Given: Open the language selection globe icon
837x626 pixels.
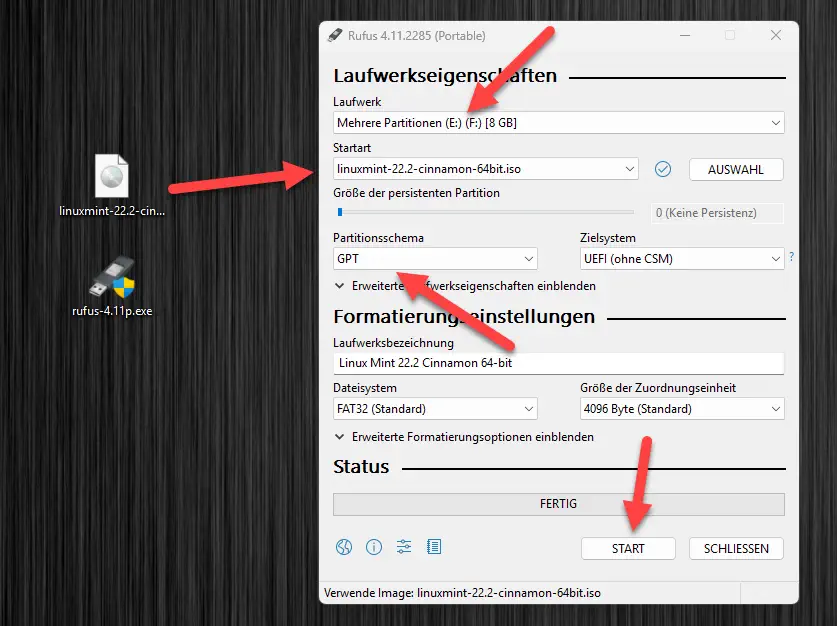Looking at the screenshot, I should coord(344,547).
